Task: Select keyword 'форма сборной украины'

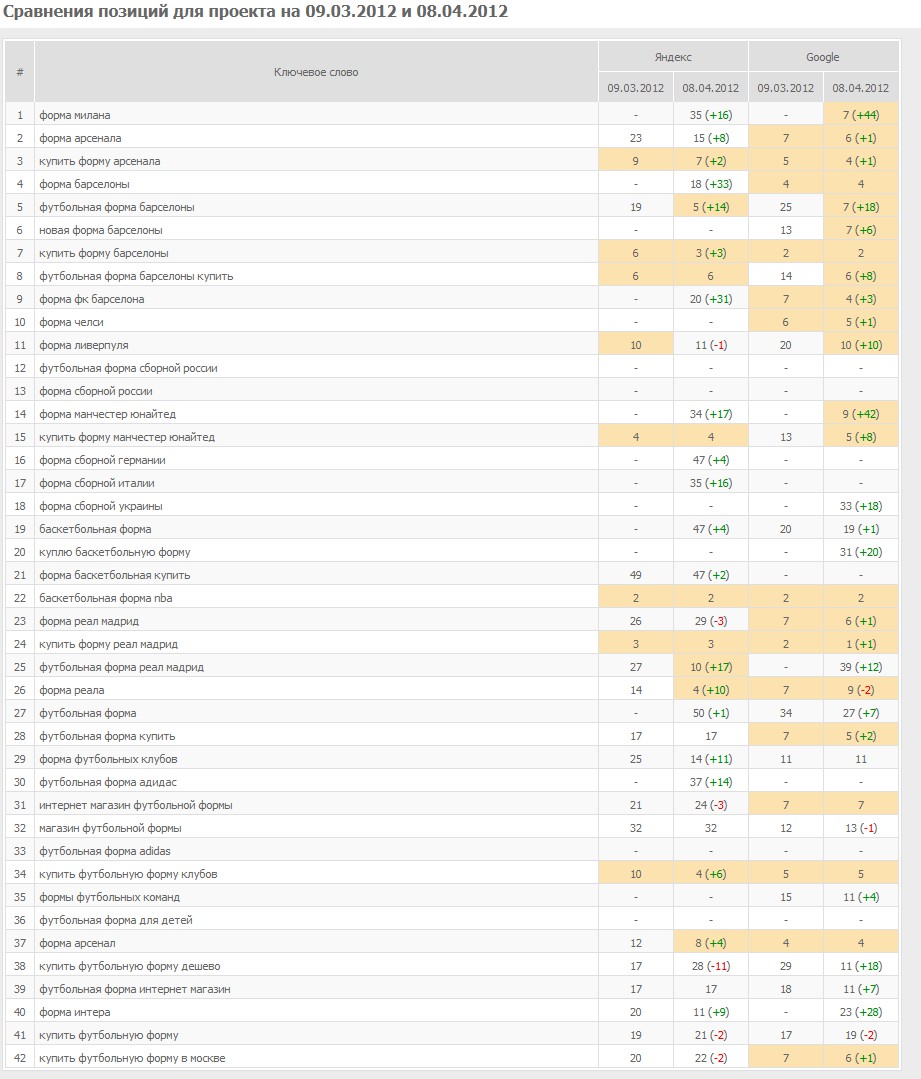Action: (x=101, y=506)
